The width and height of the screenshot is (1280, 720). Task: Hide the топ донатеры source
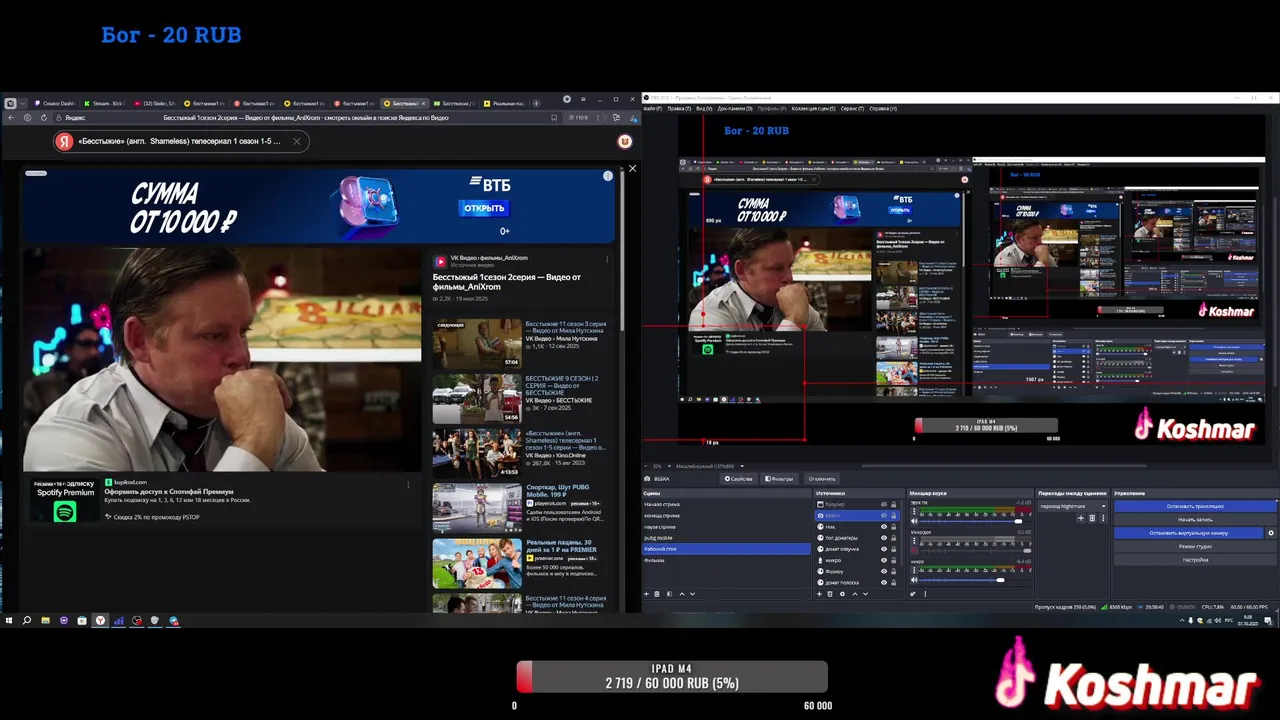pyautogui.click(x=884, y=537)
